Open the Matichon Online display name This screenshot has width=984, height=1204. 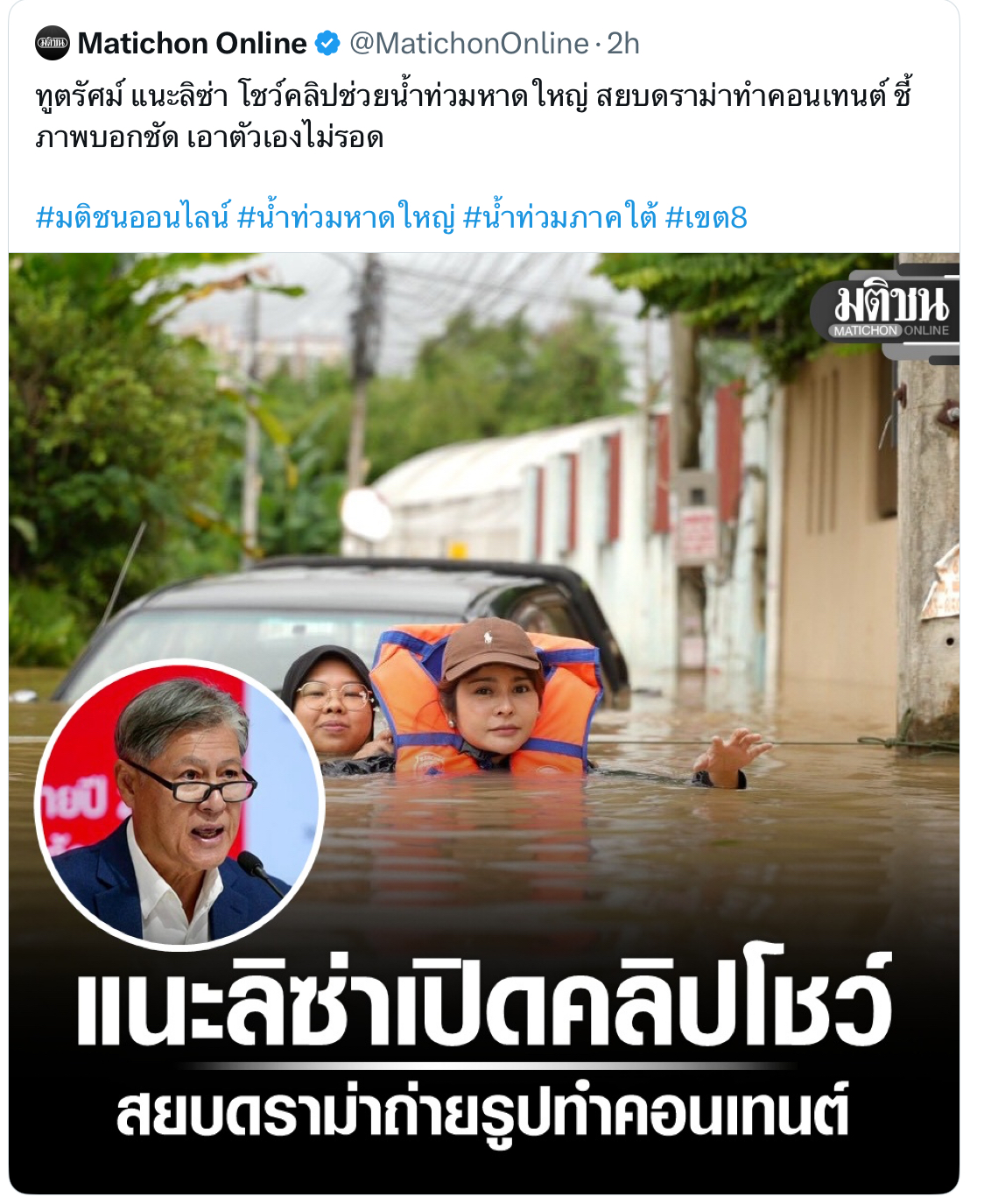(193, 43)
